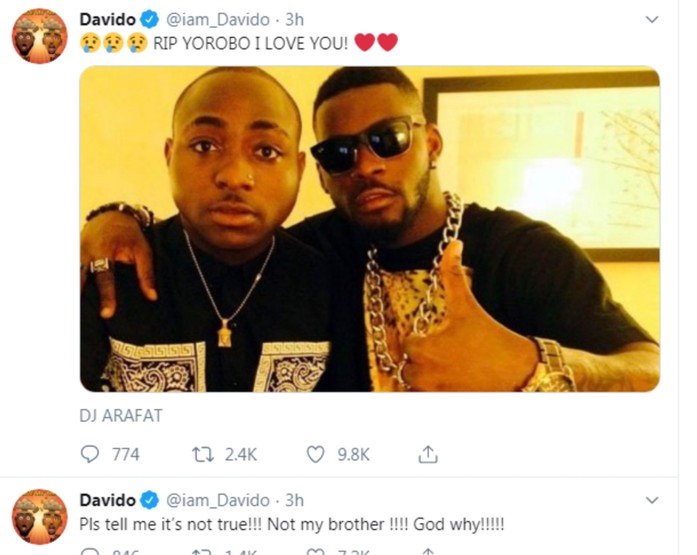Screen dimensions: 697x555
Task: Open the second tweet's chevron menu
Action: click(x=652, y=500)
